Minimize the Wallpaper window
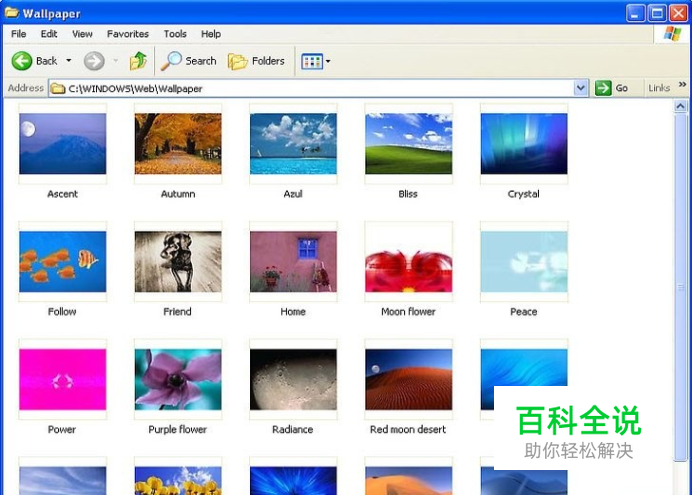This screenshot has height=495, width=692. pos(635,13)
